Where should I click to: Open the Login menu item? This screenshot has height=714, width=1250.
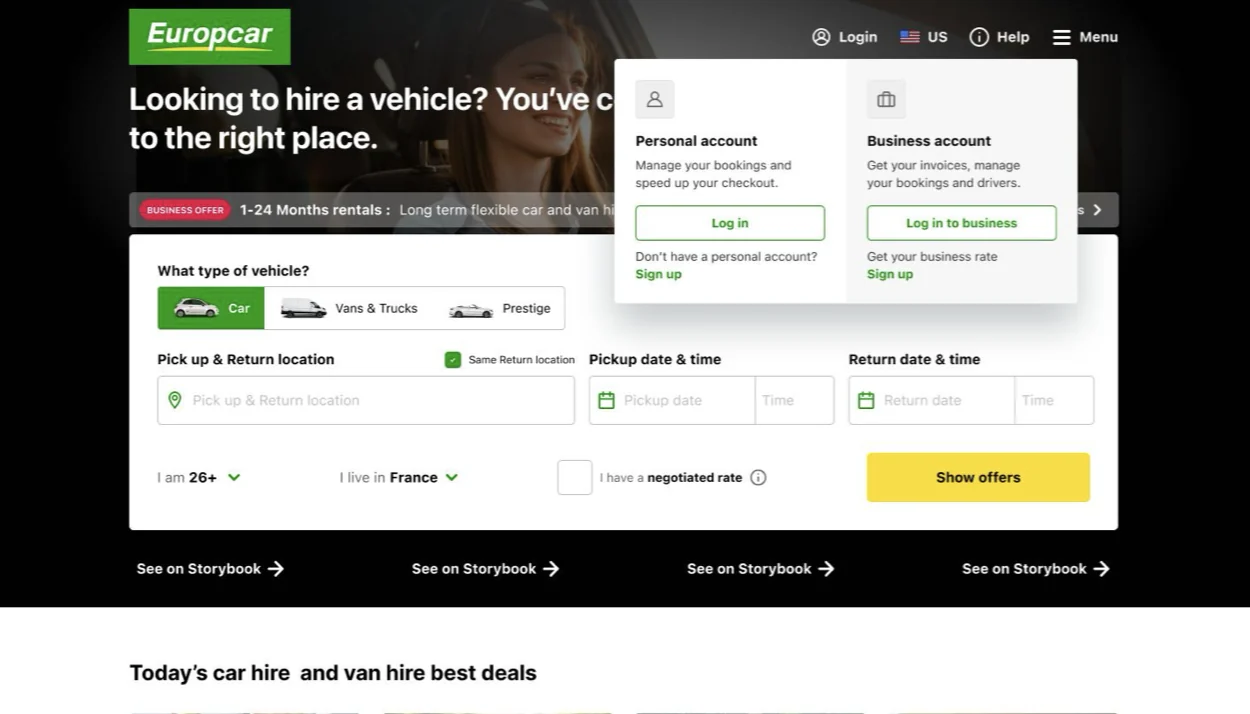pos(845,37)
